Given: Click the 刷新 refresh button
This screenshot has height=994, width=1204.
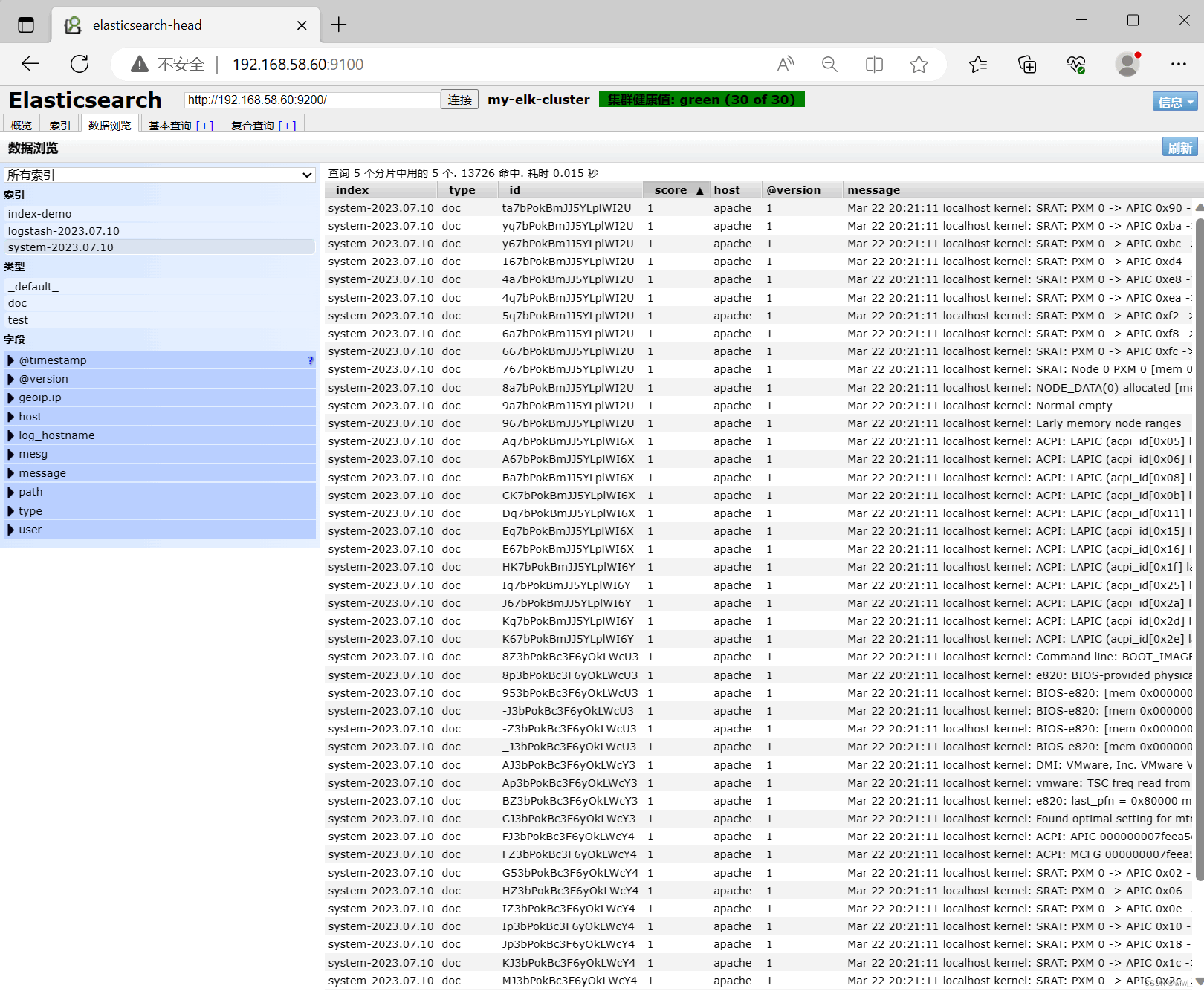Looking at the screenshot, I should (1180, 147).
